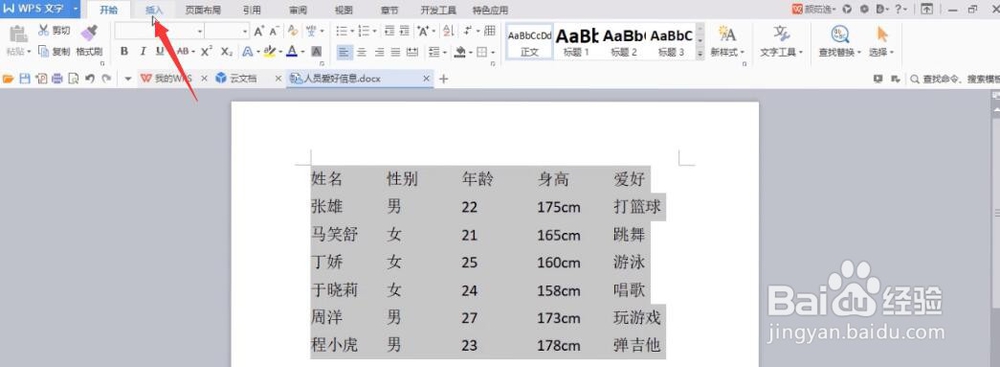This screenshot has height=367, width=1000.
Task: Click the shrink font size icon
Action: 274,31
